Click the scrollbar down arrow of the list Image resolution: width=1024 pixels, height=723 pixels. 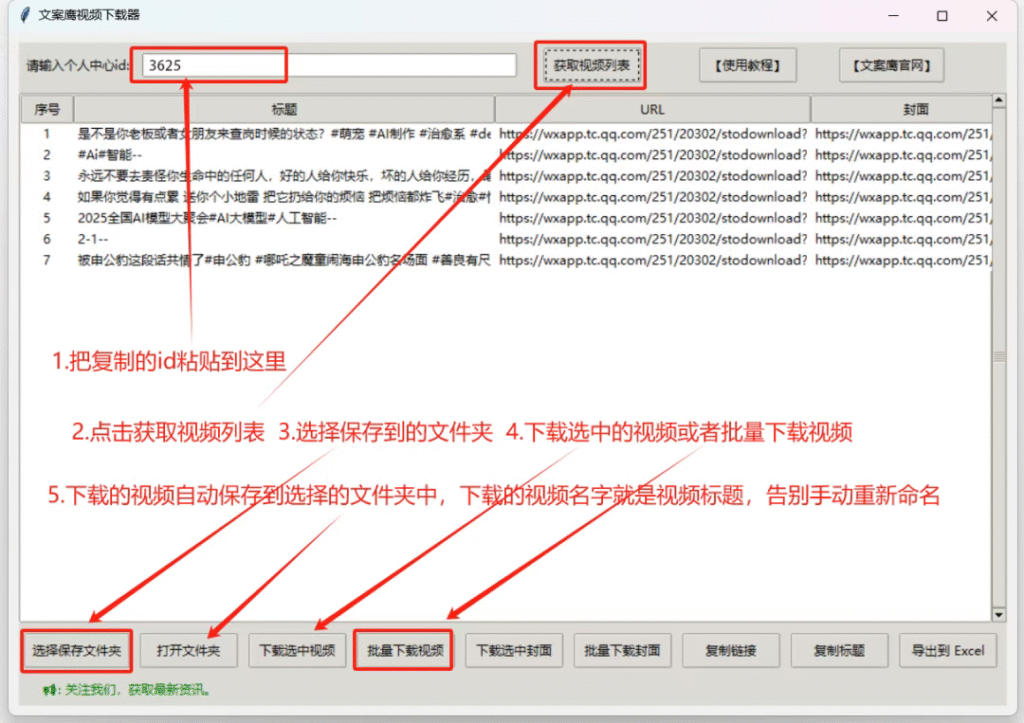[998, 614]
